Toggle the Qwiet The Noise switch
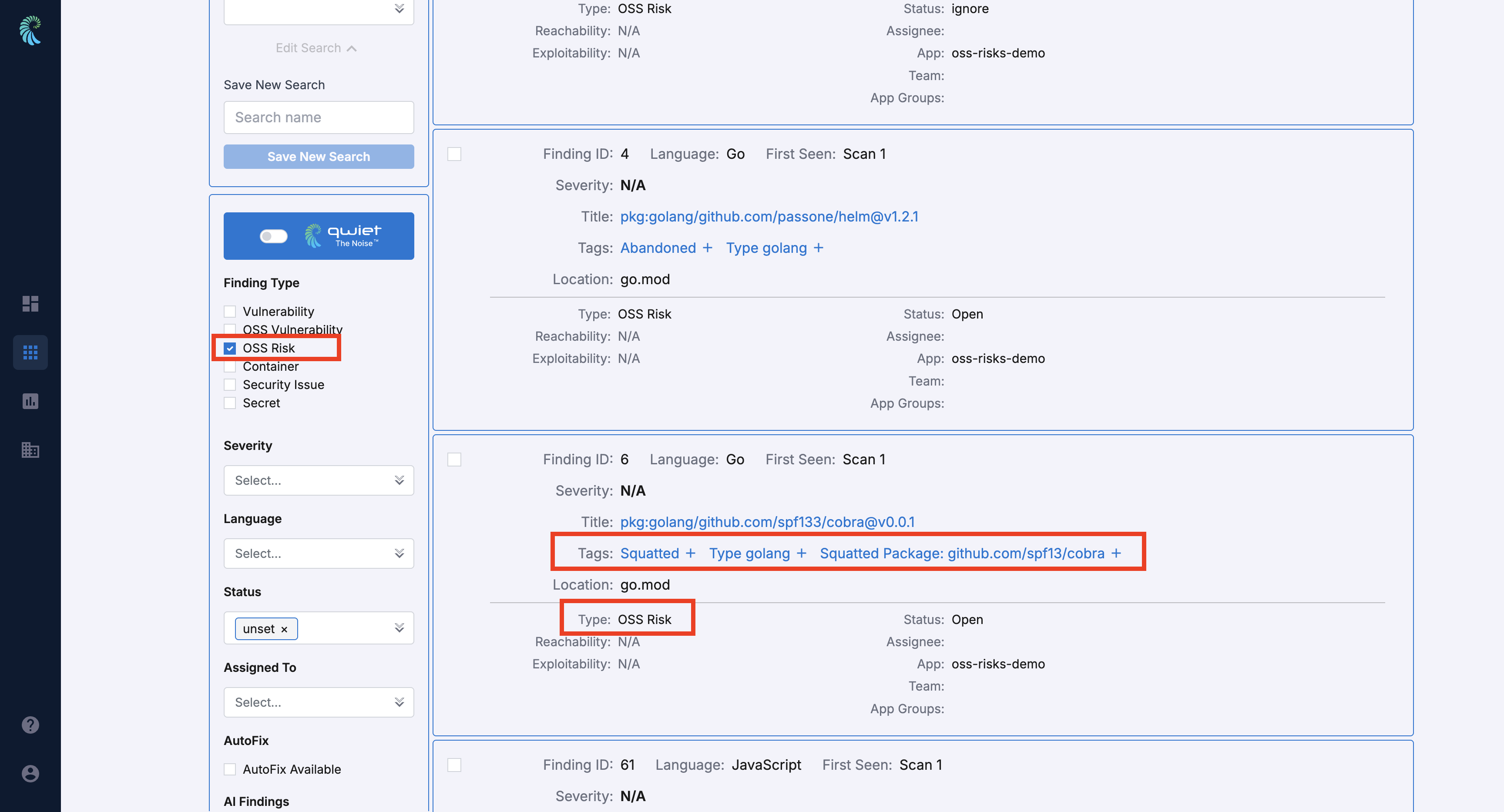Image resolution: width=1504 pixels, height=812 pixels. pos(273,236)
